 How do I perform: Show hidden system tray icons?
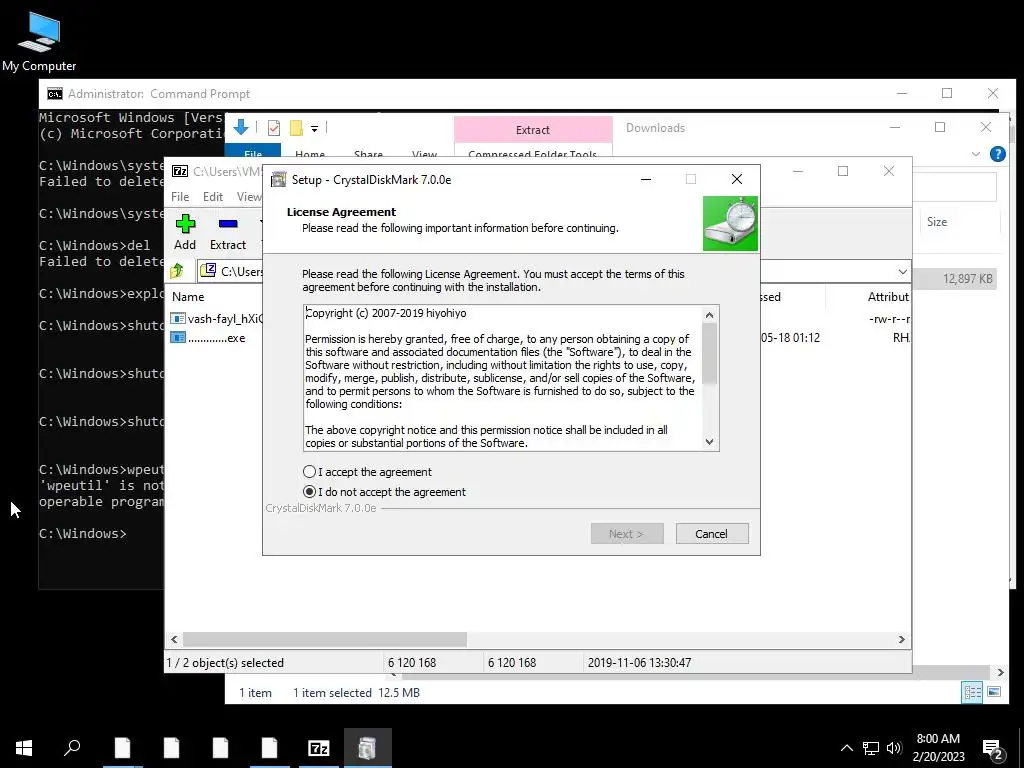(x=846, y=748)
